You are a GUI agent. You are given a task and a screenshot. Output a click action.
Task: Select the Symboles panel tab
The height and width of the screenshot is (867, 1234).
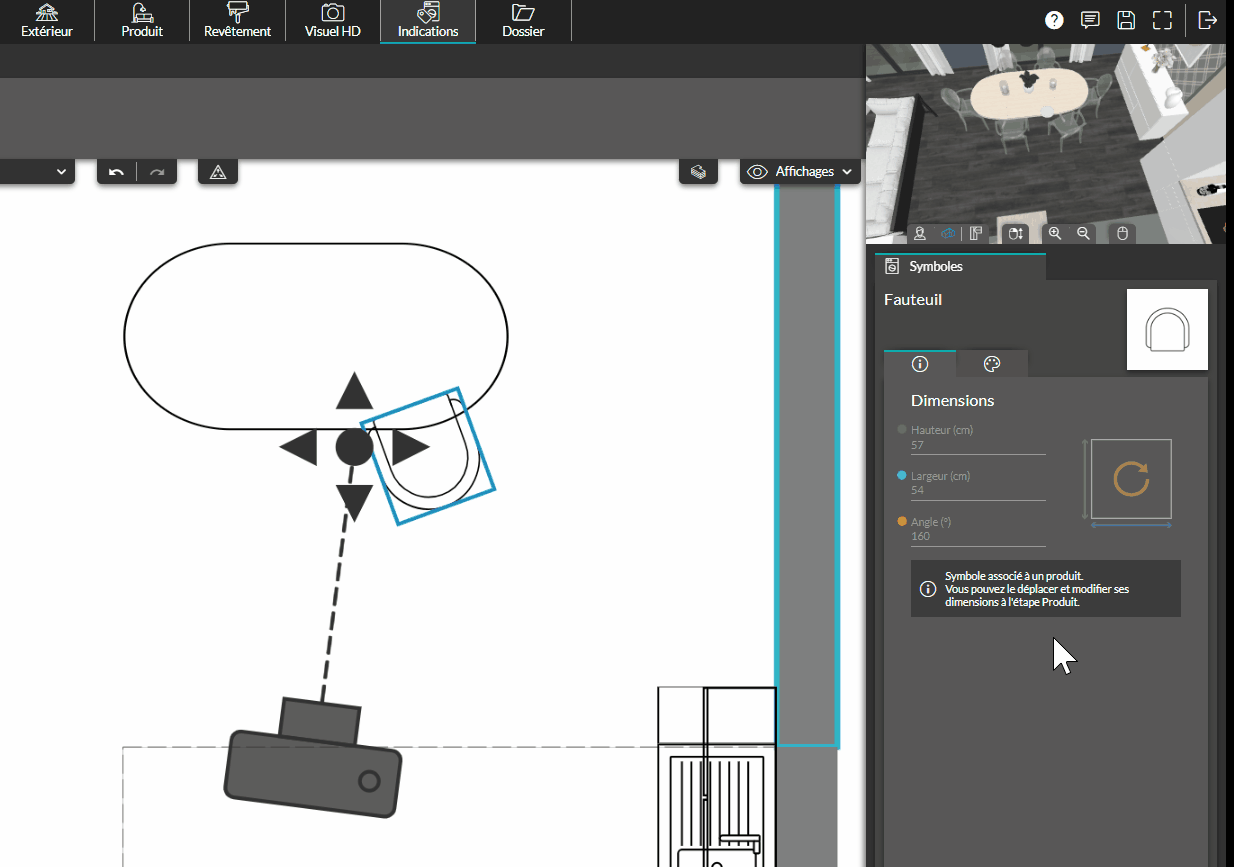[960, 267]
